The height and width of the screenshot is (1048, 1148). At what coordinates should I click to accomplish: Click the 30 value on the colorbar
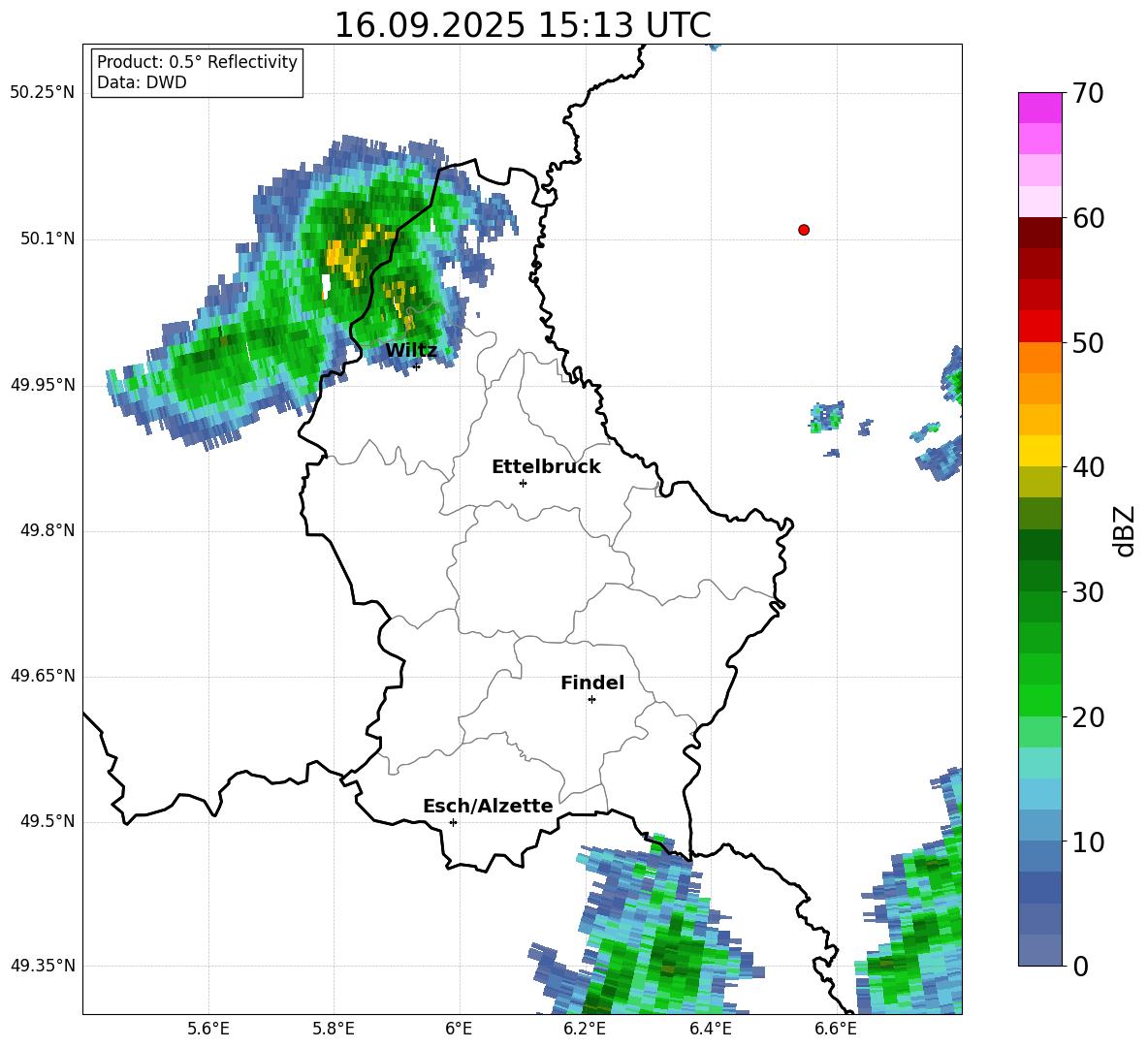pyautogui.click(x=1088, y=592)
